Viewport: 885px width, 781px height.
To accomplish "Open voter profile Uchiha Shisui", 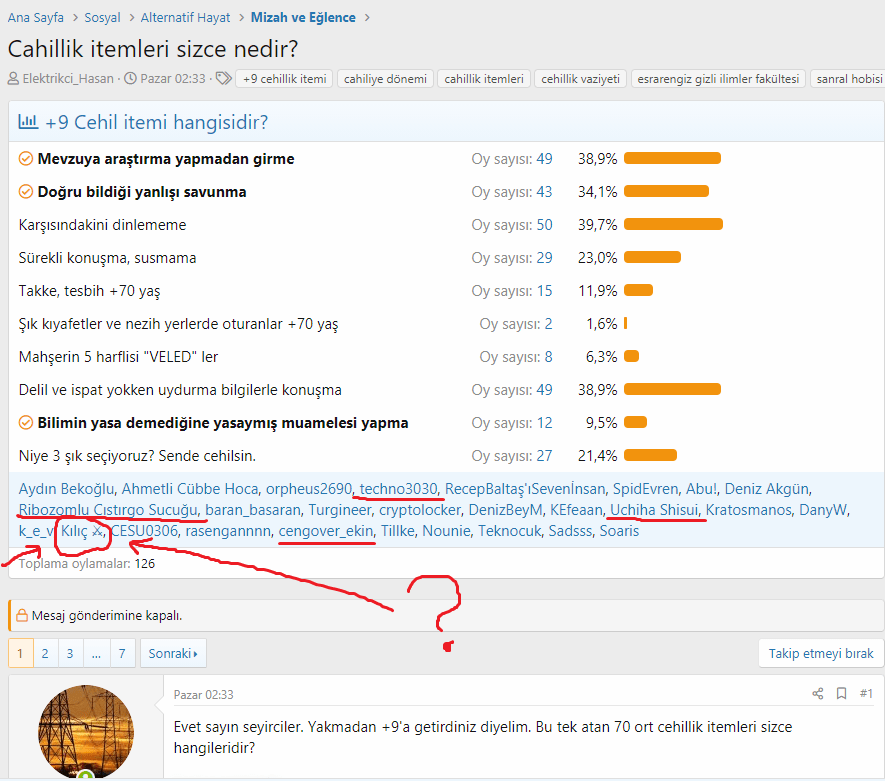I will pyautogui.click(x=654, y=510).
